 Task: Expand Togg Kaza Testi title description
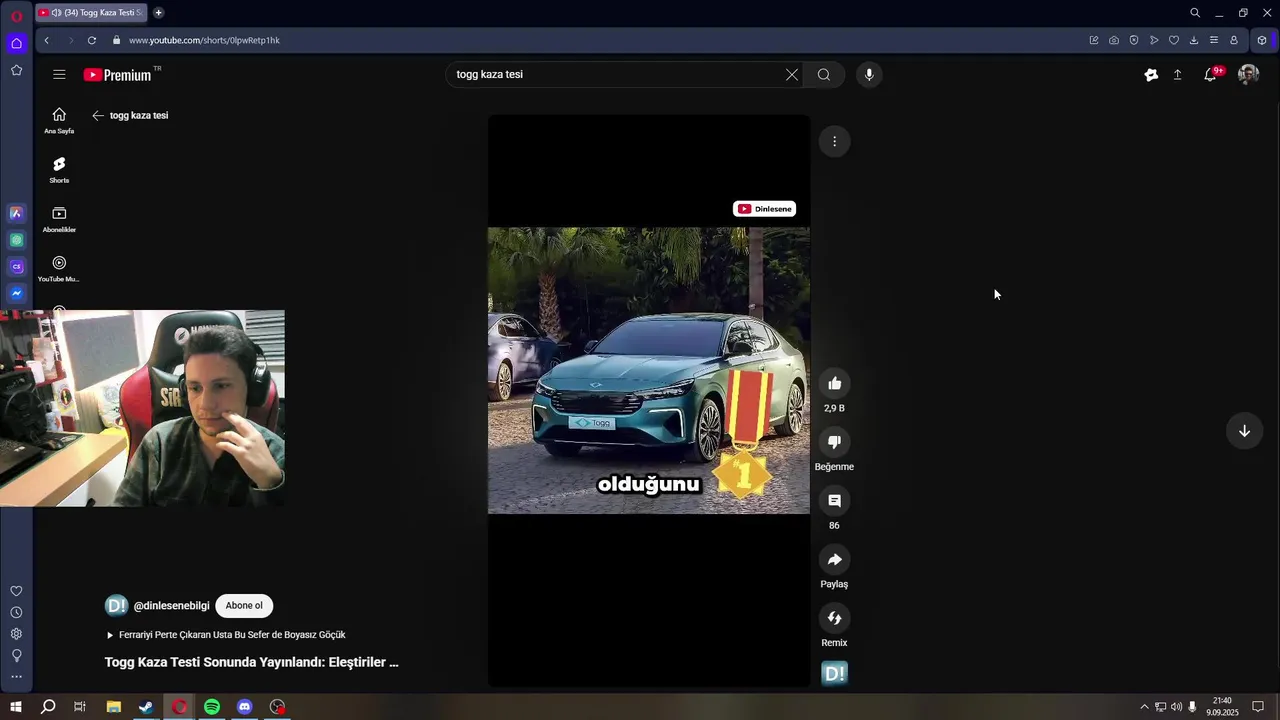252,662
